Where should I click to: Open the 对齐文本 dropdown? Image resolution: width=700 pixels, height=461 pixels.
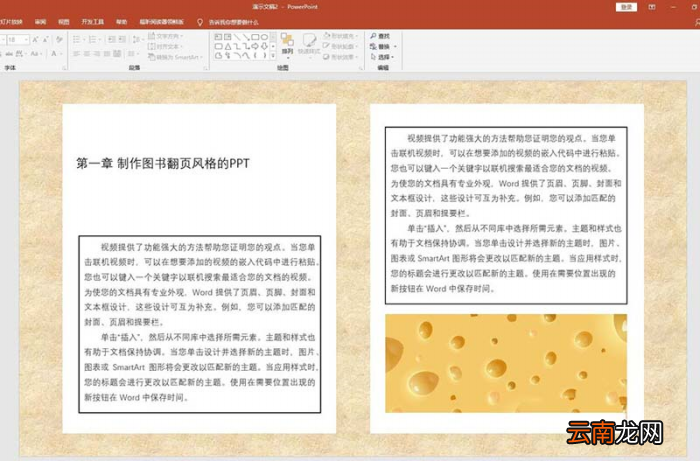(166, 46)
